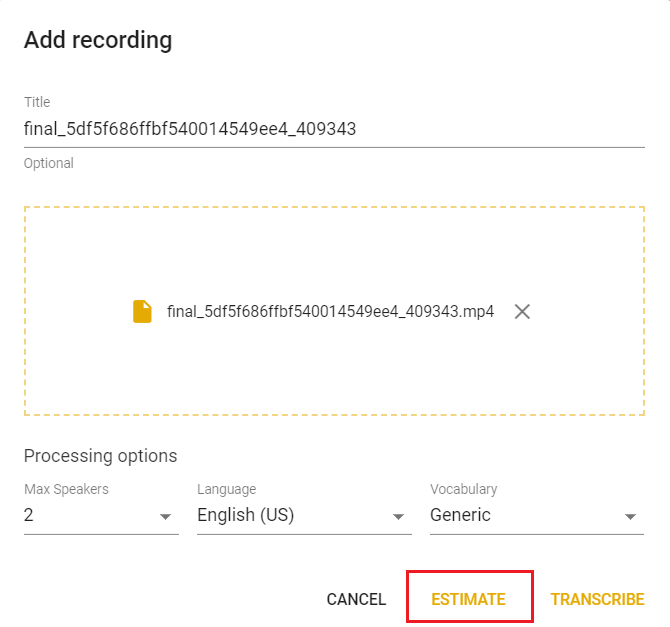
Task: Click the Max Speakers label
Action: (66, 489)
